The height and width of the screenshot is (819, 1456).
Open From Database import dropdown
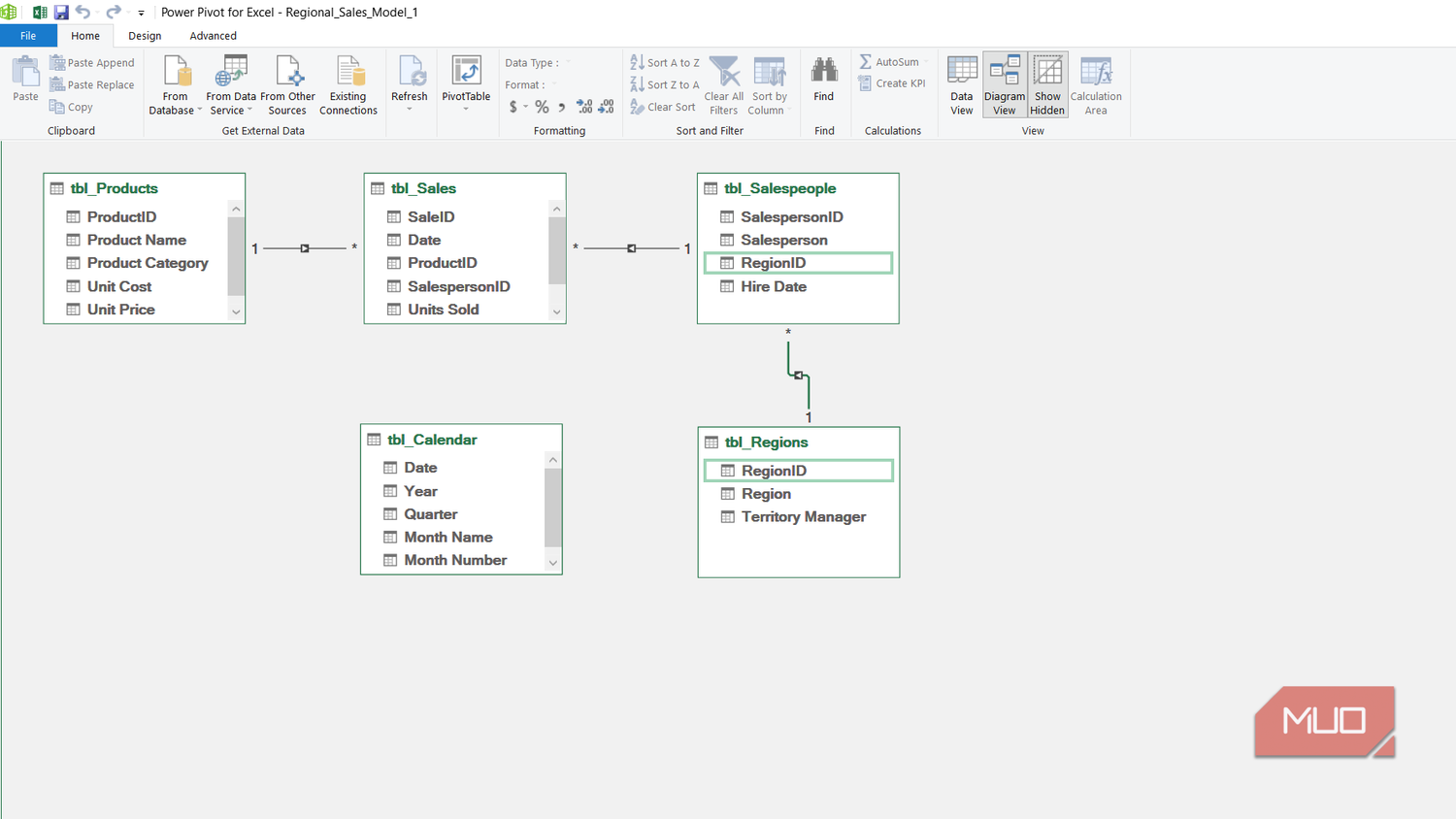coord(176,85)
